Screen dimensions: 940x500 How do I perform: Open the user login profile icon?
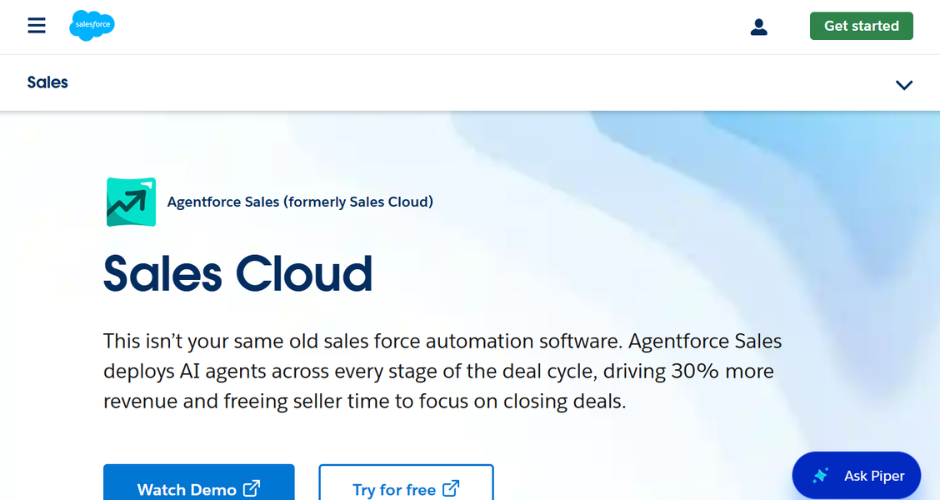758,27
